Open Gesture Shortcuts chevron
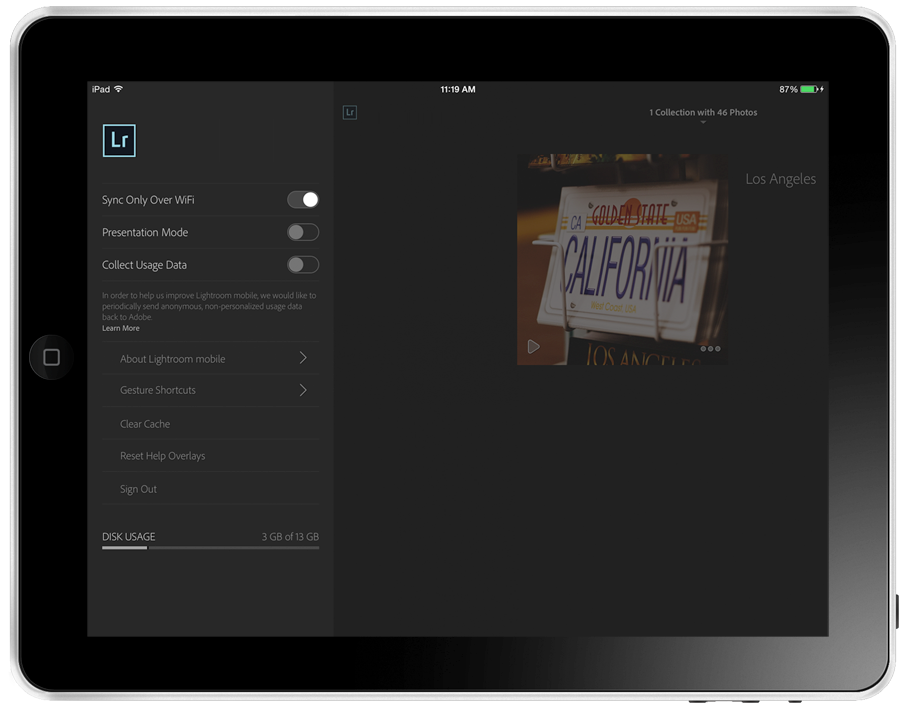The width and height of the screenshot is (900, 715). tap(303, 390)
